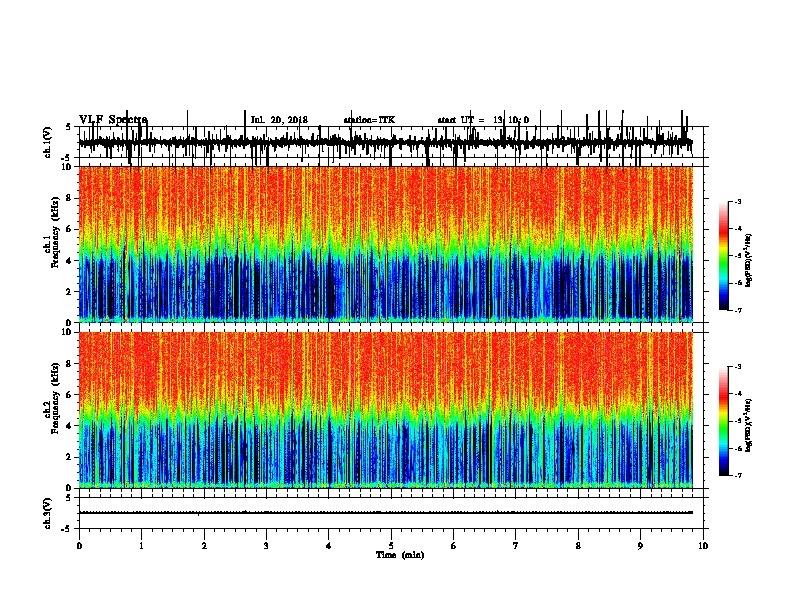Click the "-3" tick on ch.1 color bar
The width and height of the screenshot is (792, 612).
737,201
